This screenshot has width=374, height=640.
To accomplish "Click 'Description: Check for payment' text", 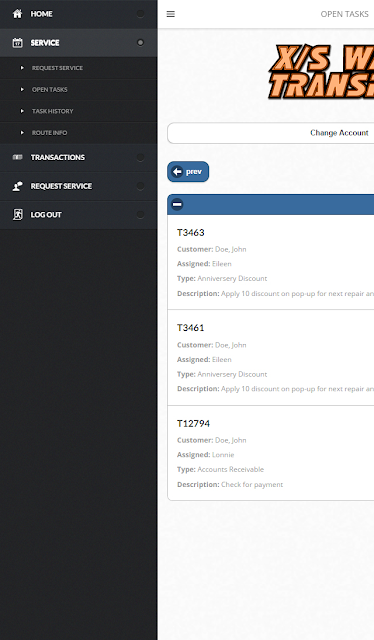I will [x=230, y=484].
